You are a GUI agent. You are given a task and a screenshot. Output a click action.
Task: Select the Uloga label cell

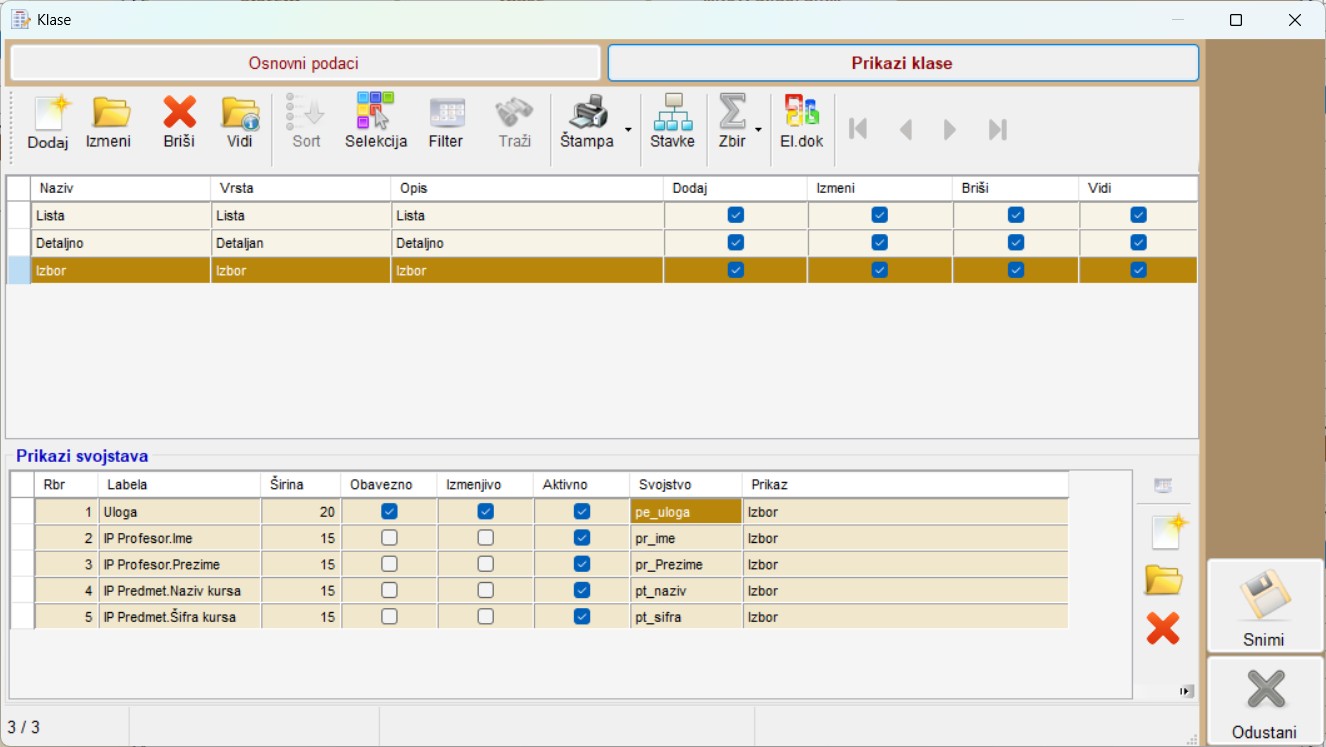(180, 512)
